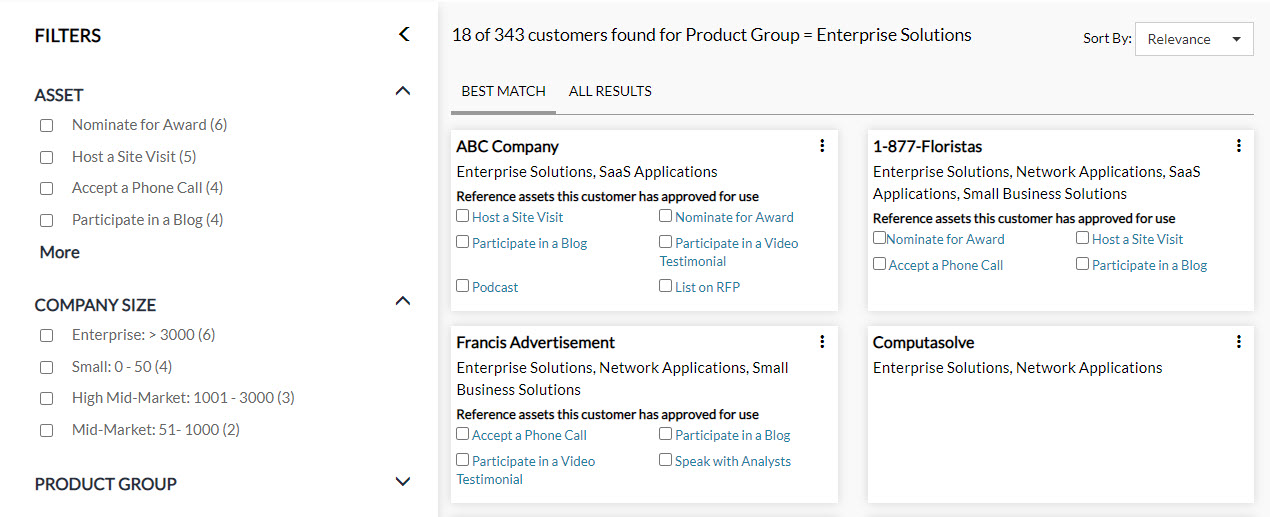
Task: Enable the Enterprise > 3000 filter
Action: click(46, 336)
